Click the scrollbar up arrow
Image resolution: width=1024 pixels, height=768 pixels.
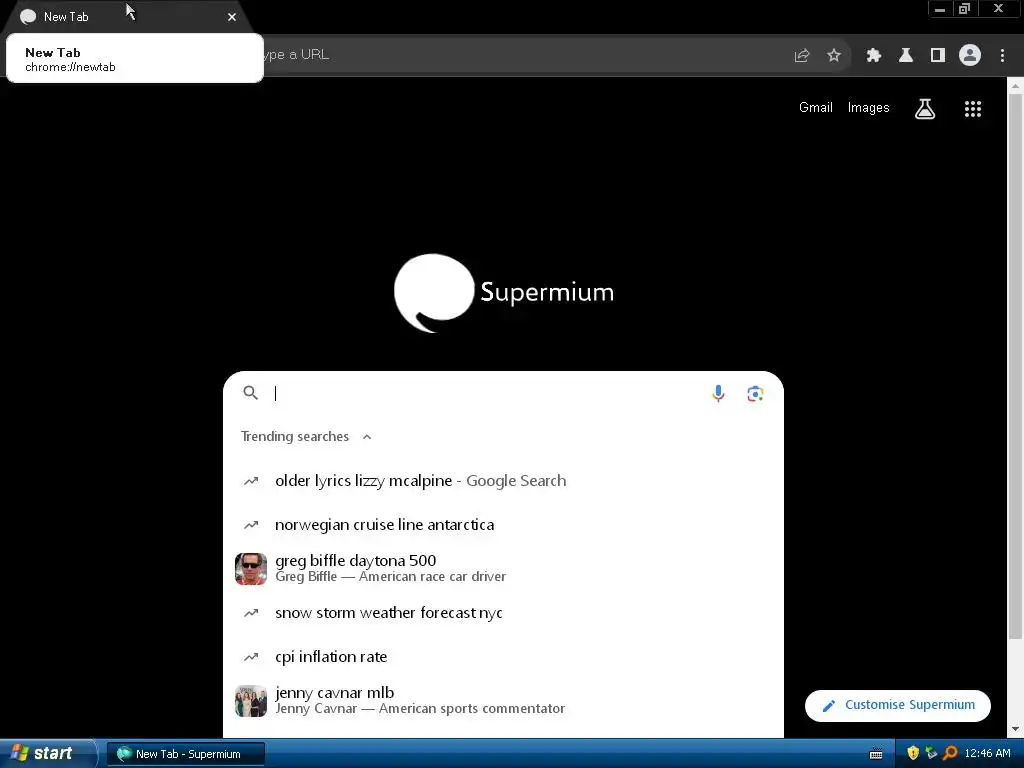tap(1016, 85)
